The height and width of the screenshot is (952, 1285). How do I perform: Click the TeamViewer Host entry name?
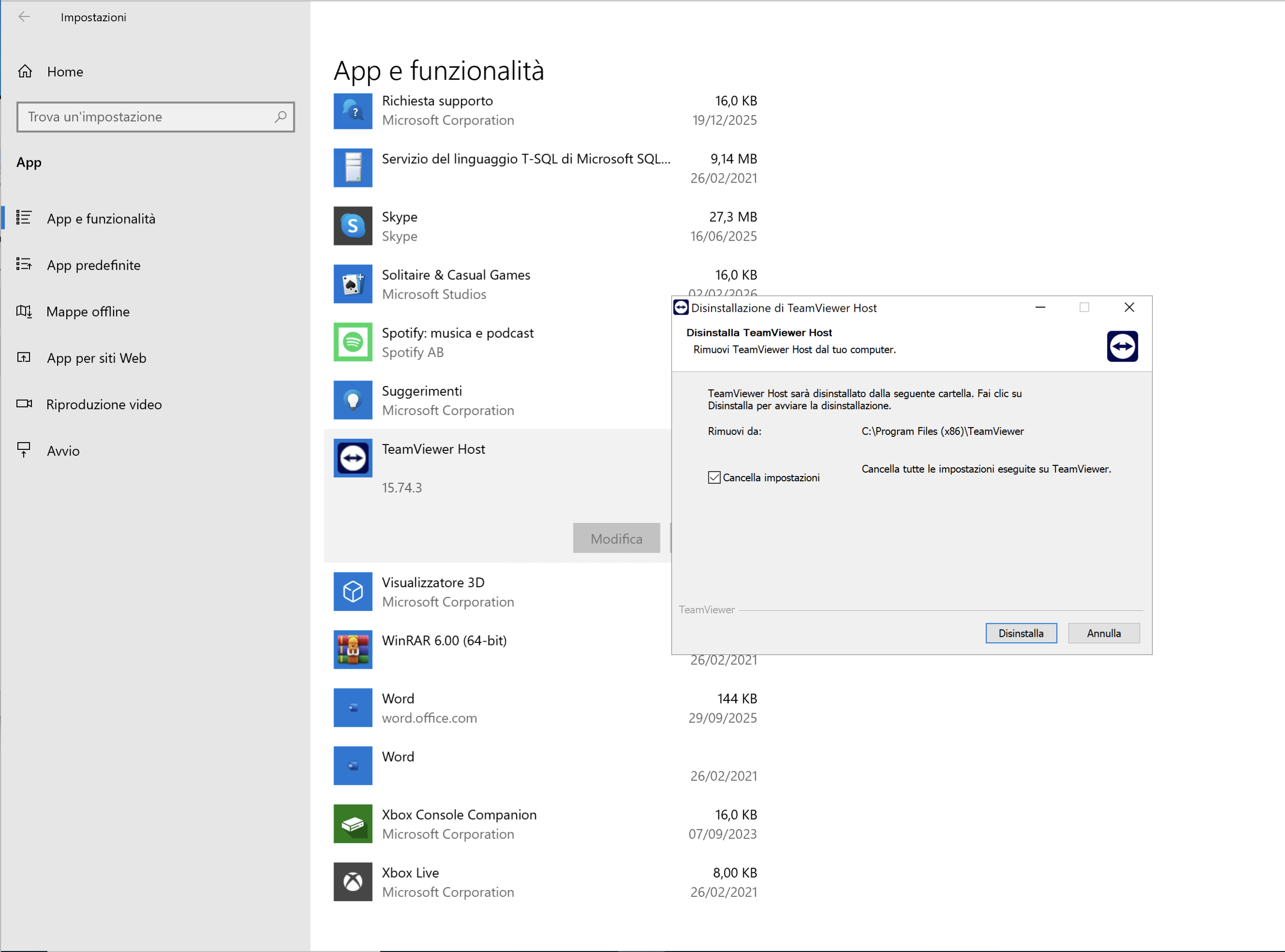tap(434, 449)
